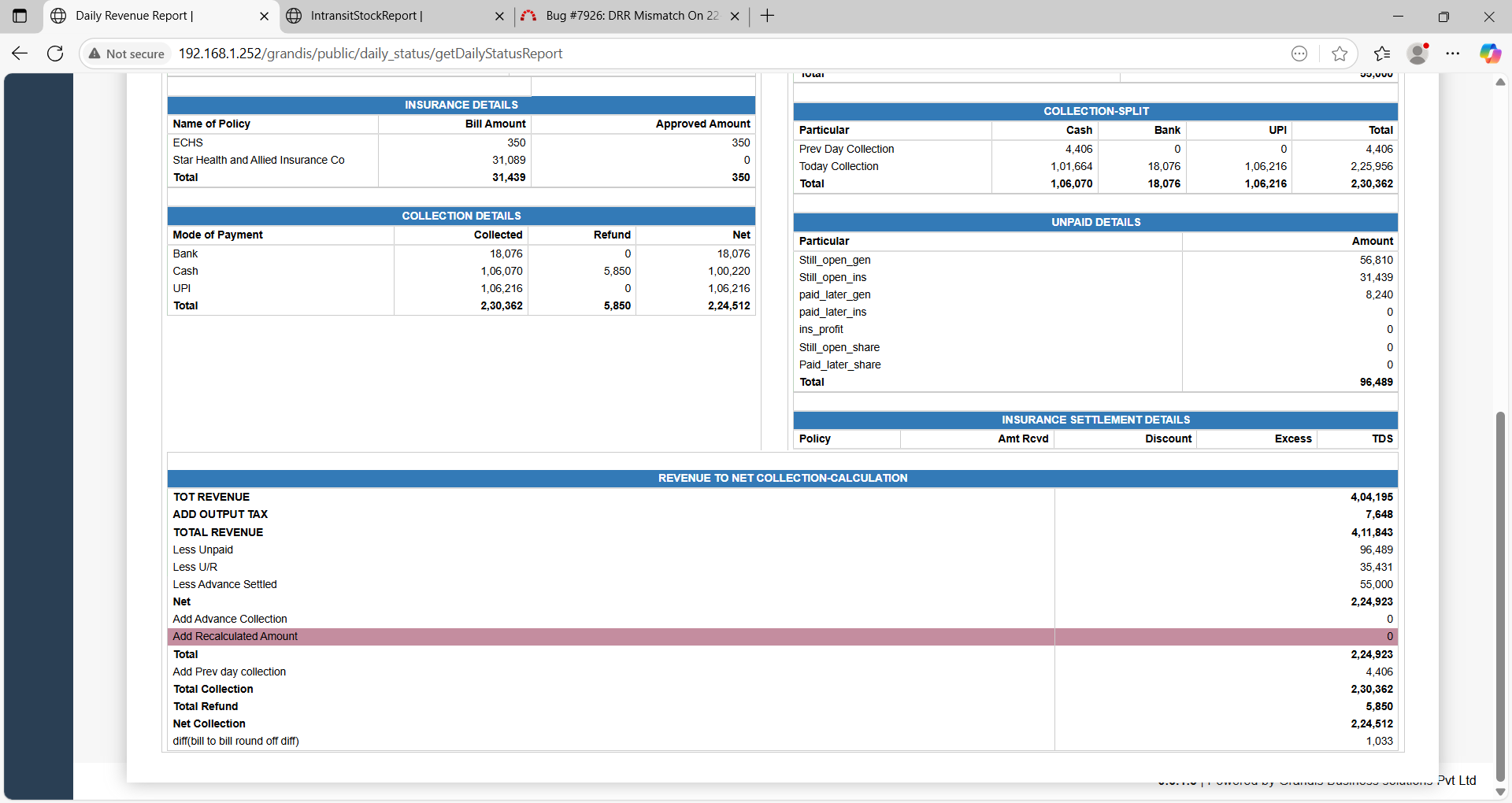Click the Not secure warning icon
This screenshot has height=803, width=1512.
point(95,54)
